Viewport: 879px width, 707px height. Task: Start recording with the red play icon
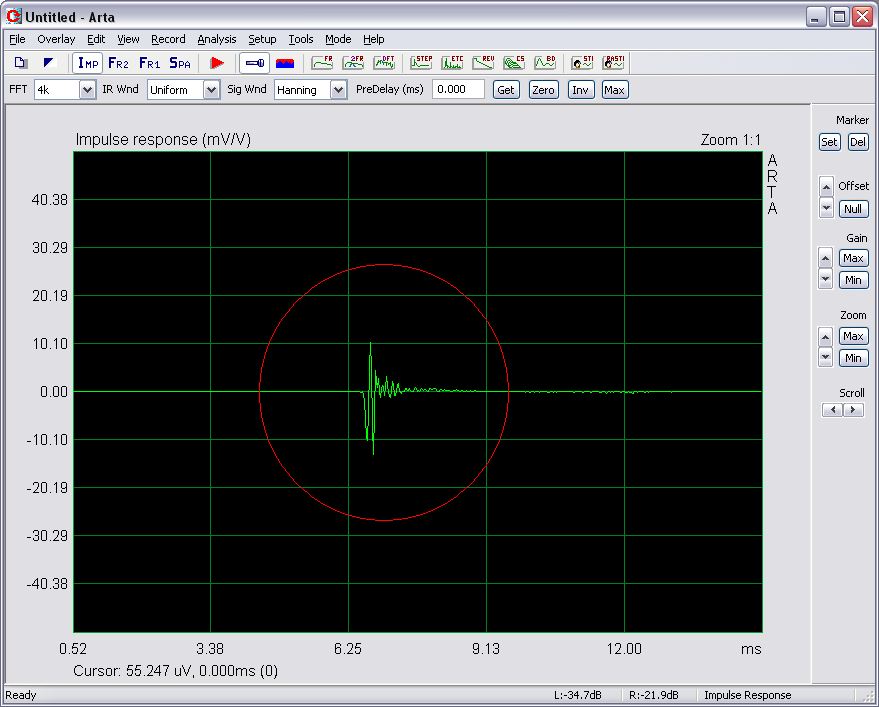(217, 63)
